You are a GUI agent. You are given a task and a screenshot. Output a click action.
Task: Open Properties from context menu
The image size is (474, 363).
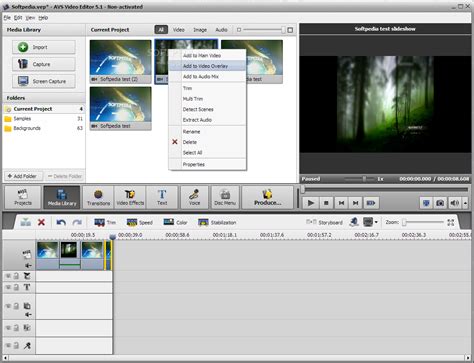point(207,164)
